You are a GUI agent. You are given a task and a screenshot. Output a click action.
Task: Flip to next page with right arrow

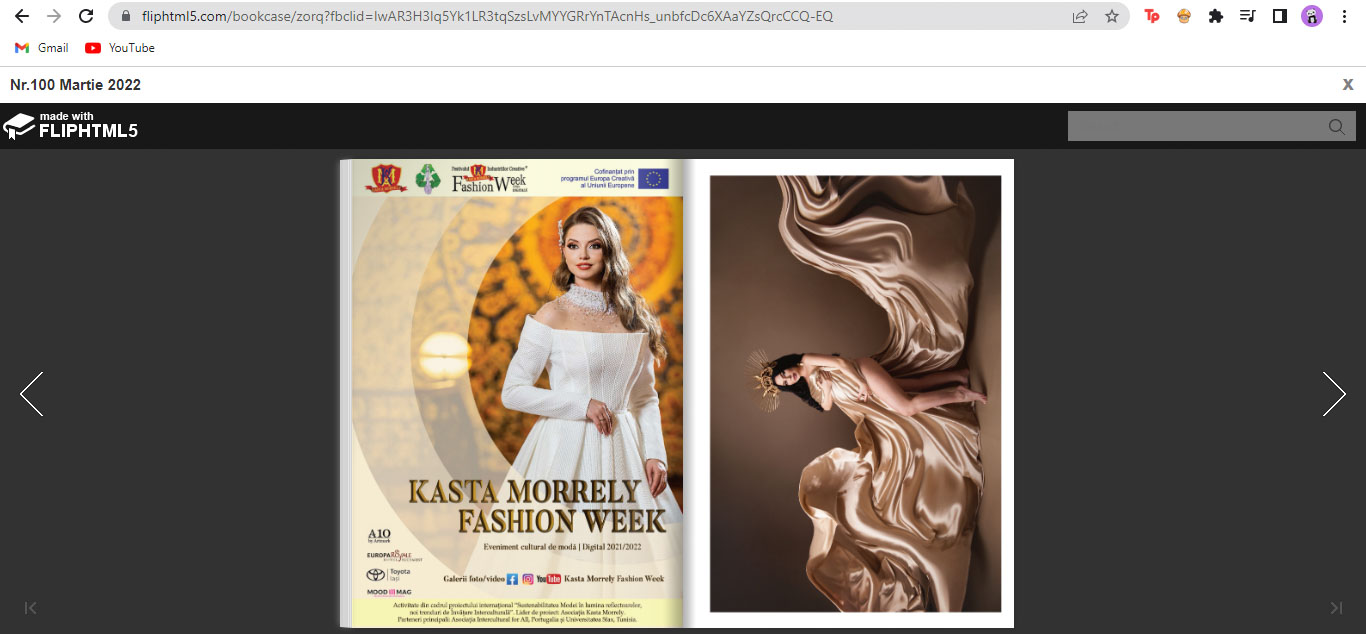click(x=1334, y=394)
